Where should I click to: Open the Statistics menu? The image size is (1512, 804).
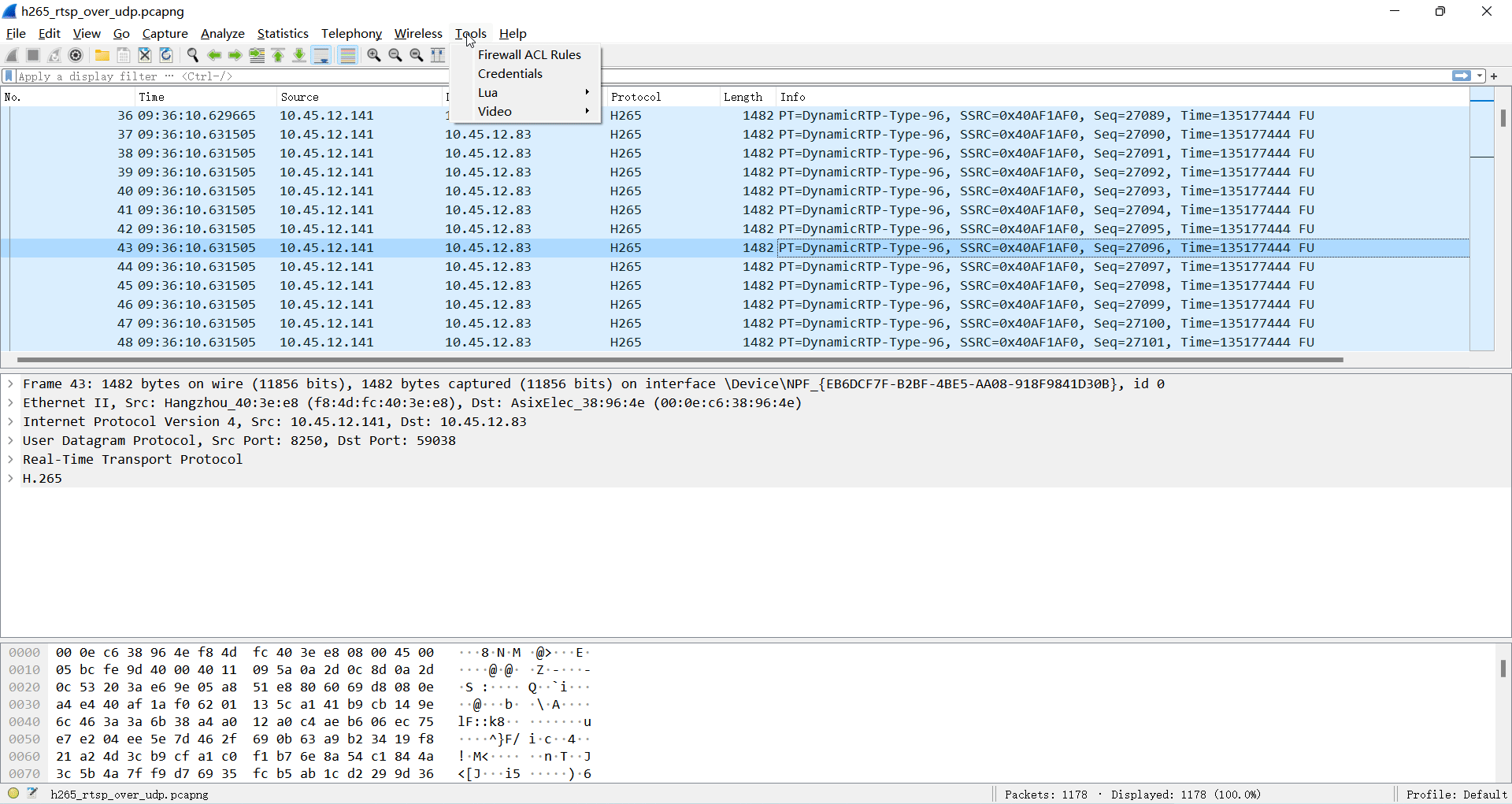pos(283,34)
